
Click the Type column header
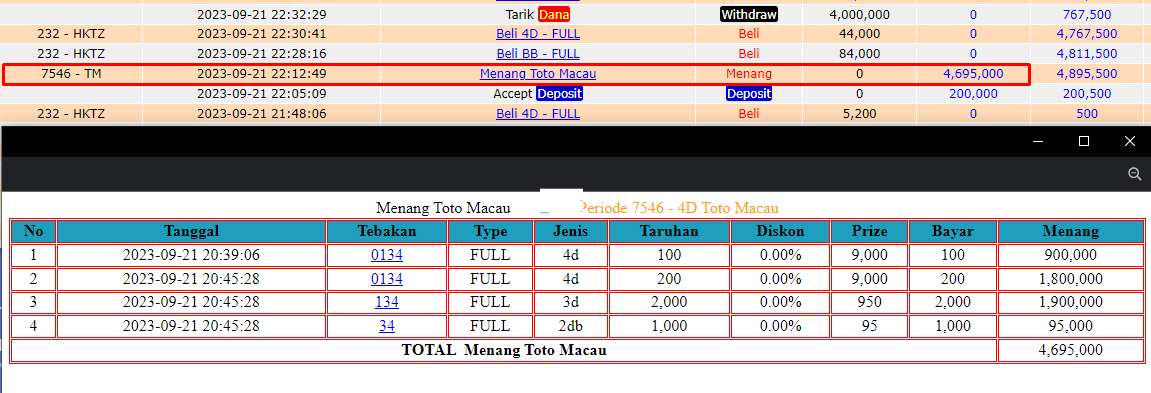click(x=490, y=231)
